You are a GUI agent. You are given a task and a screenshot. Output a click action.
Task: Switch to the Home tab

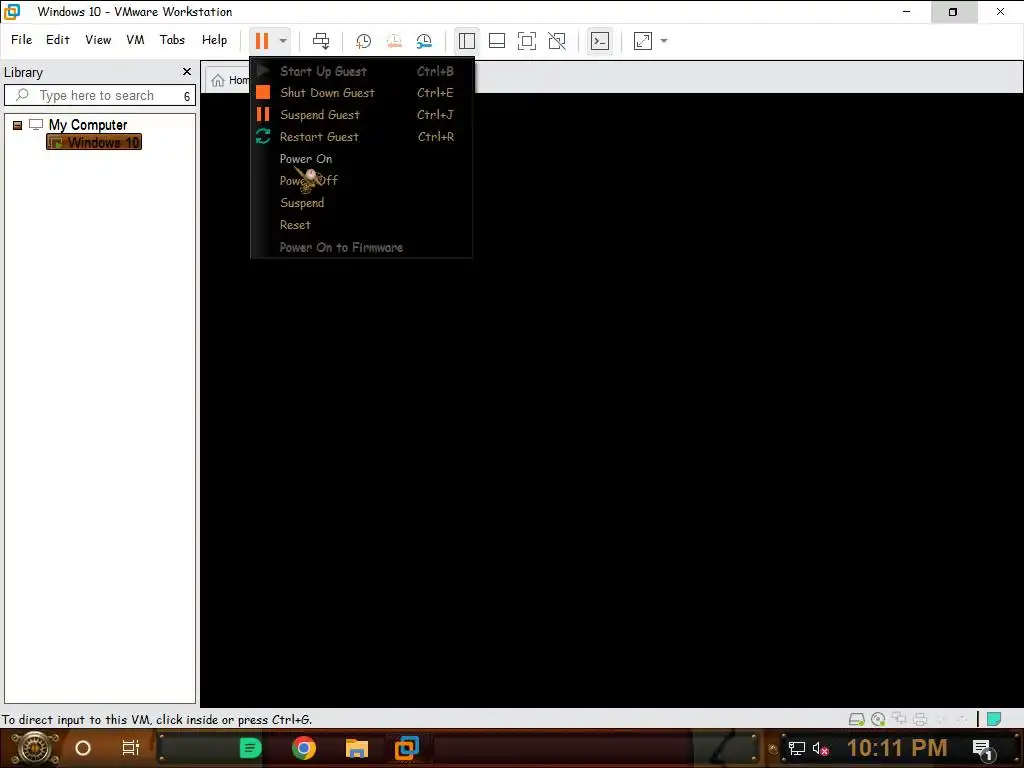(x=230, y=80)
